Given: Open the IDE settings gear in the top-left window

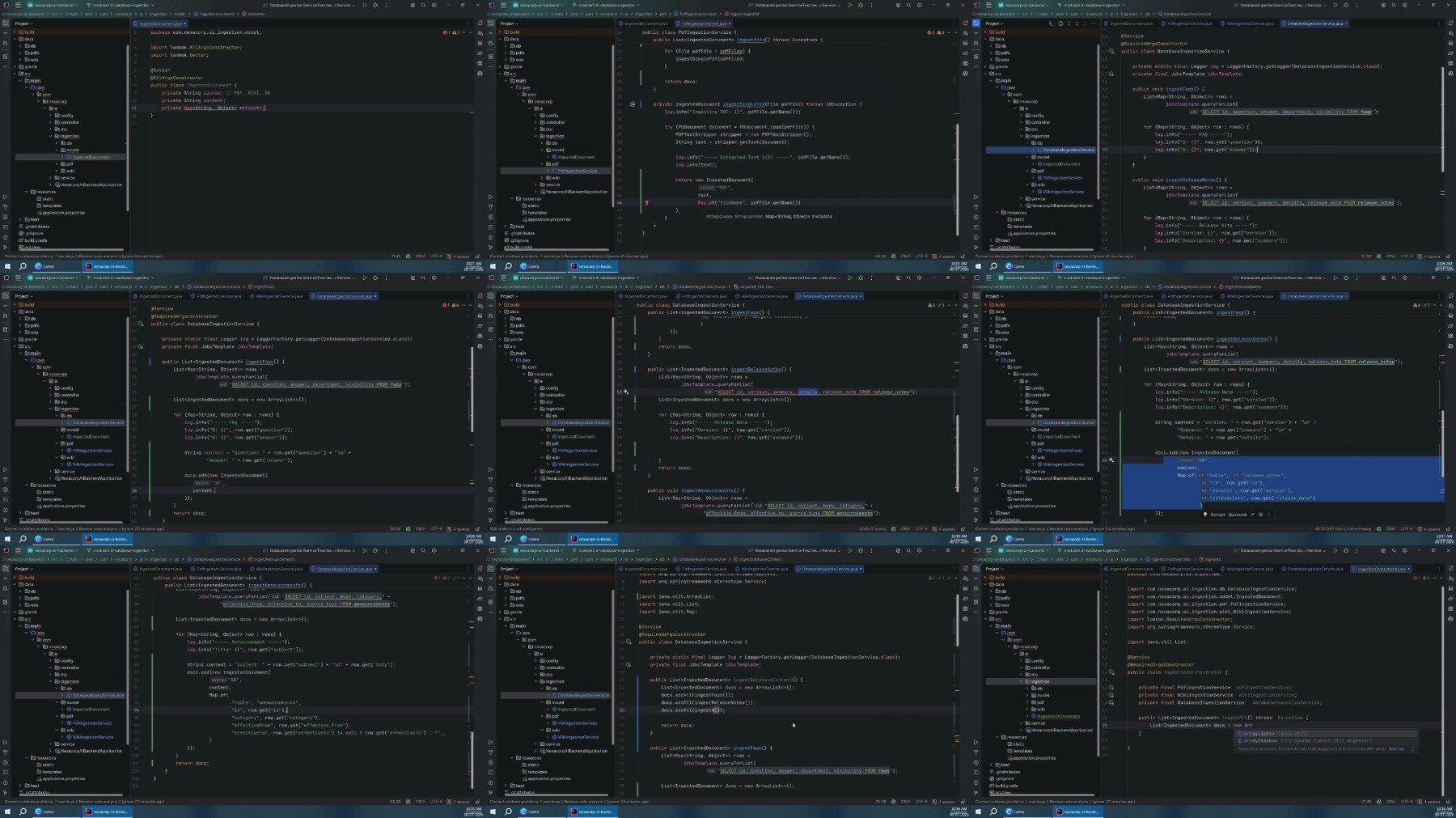Looking at the screenshot, I should tap(434, 5).
